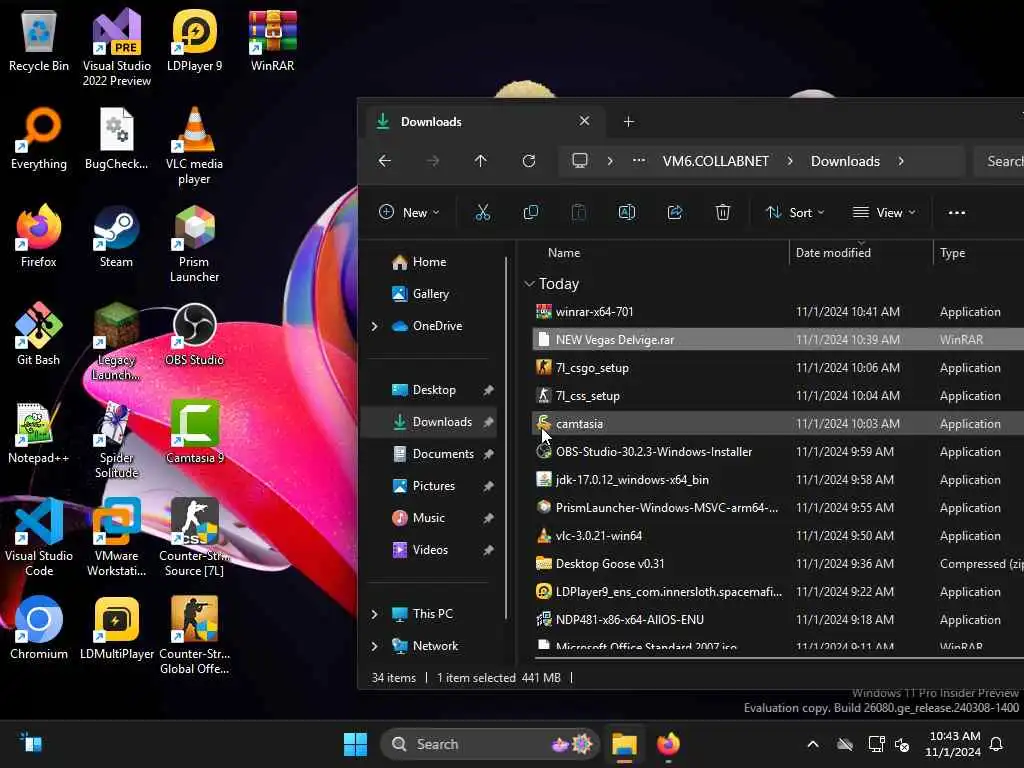Image resolution: width=1024 pixels, height=768 pixels.
Task: Sort by Date modified column header
Action: (x=861, y=253)
